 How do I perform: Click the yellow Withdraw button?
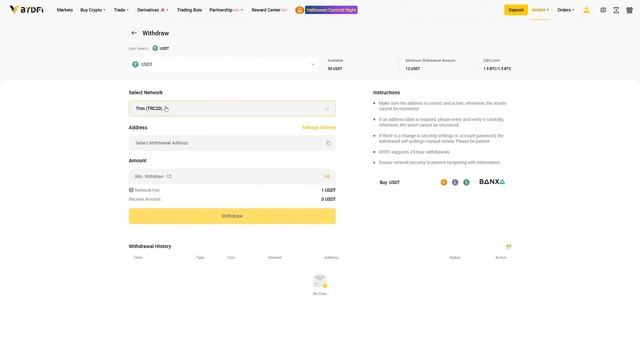(232, 216)
